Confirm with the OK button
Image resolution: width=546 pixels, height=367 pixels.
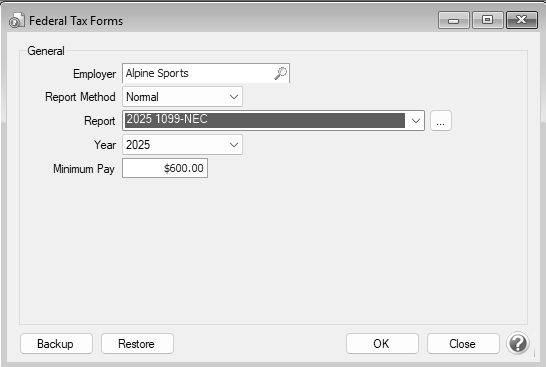point(382,344)
